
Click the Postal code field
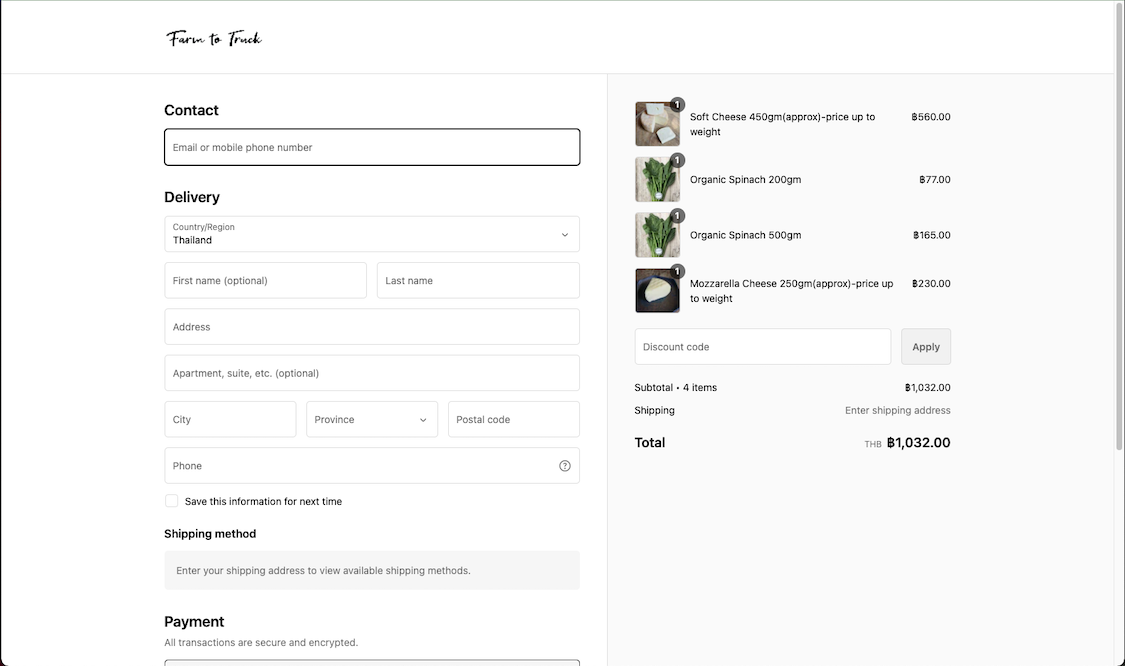pos(514,419)
